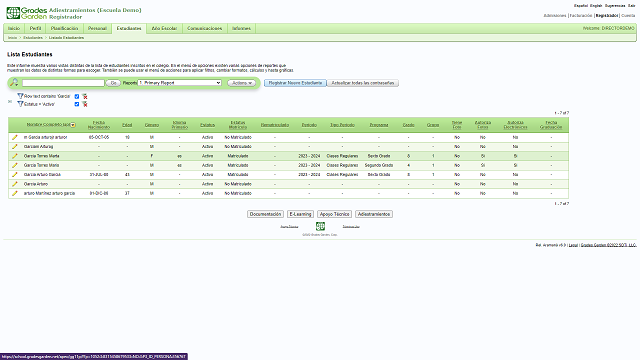Open the Cuenta link

[628, 16]
